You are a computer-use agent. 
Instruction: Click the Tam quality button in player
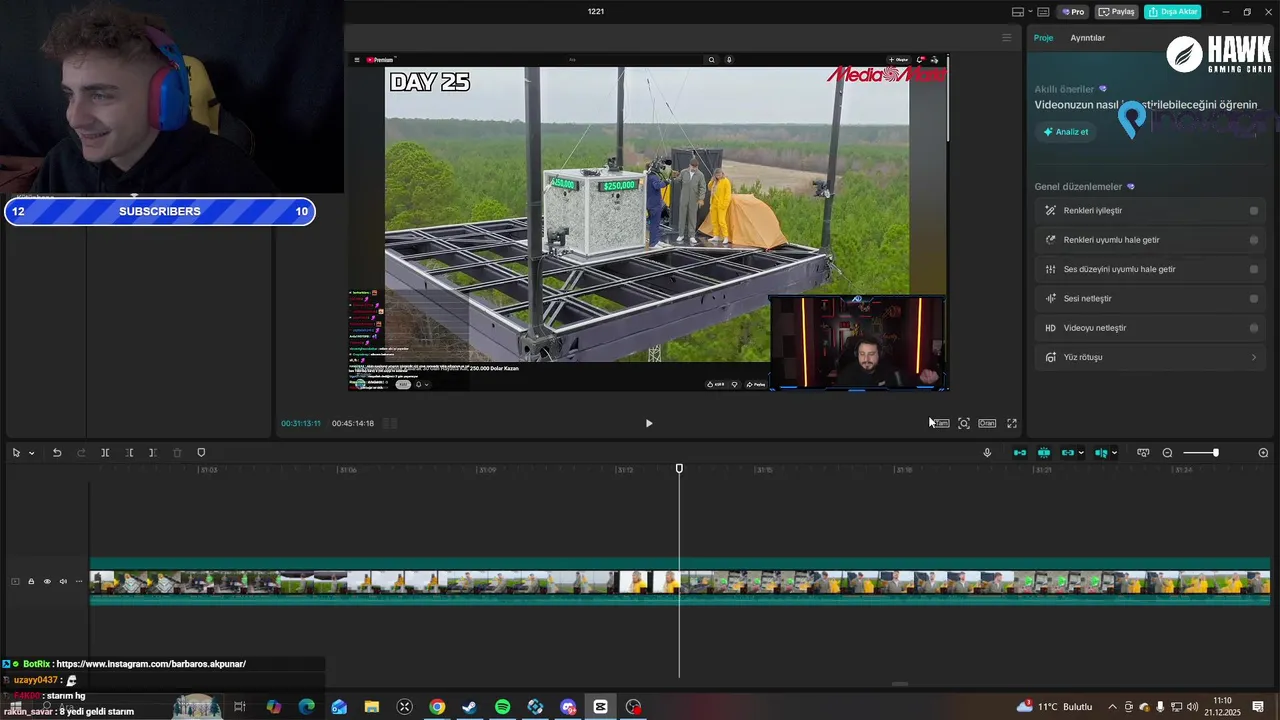pos(940,424)
